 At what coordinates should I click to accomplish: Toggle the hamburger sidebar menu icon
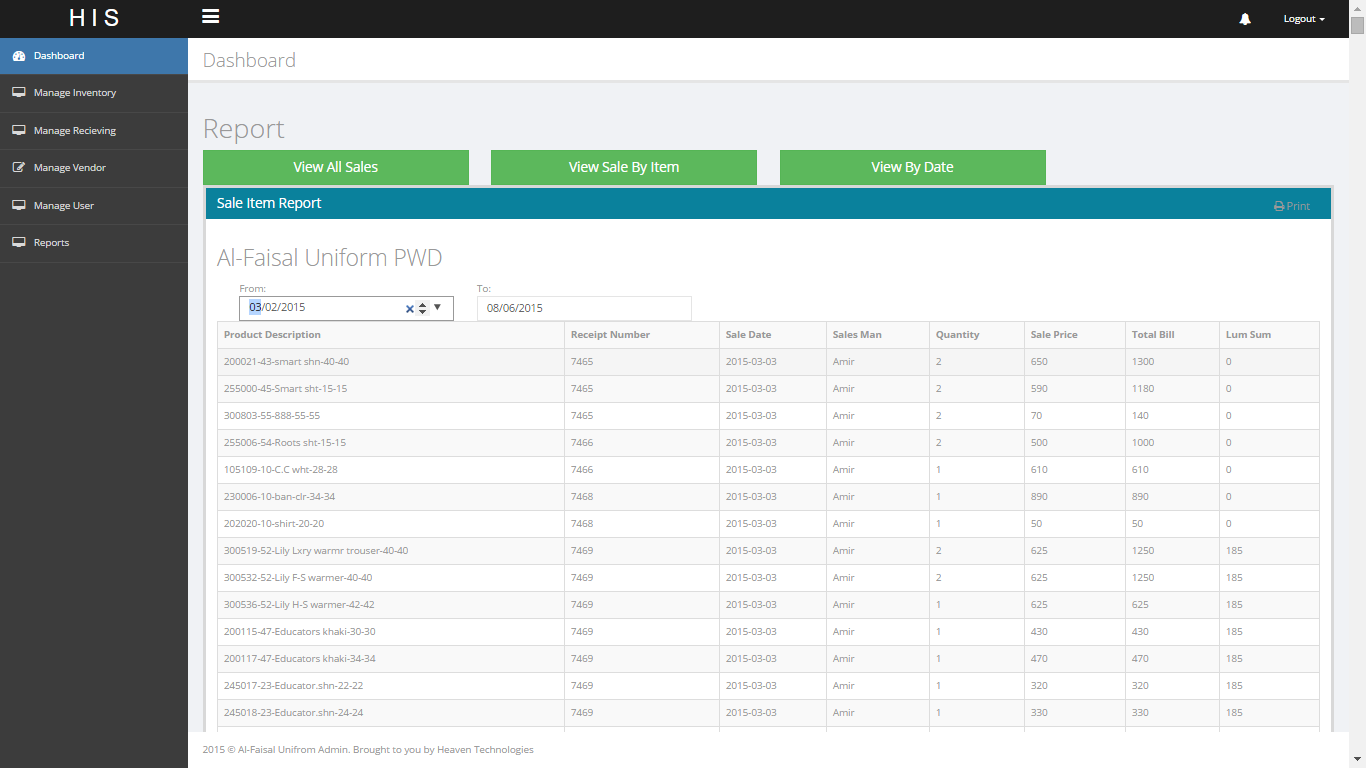tap(210, 17)
